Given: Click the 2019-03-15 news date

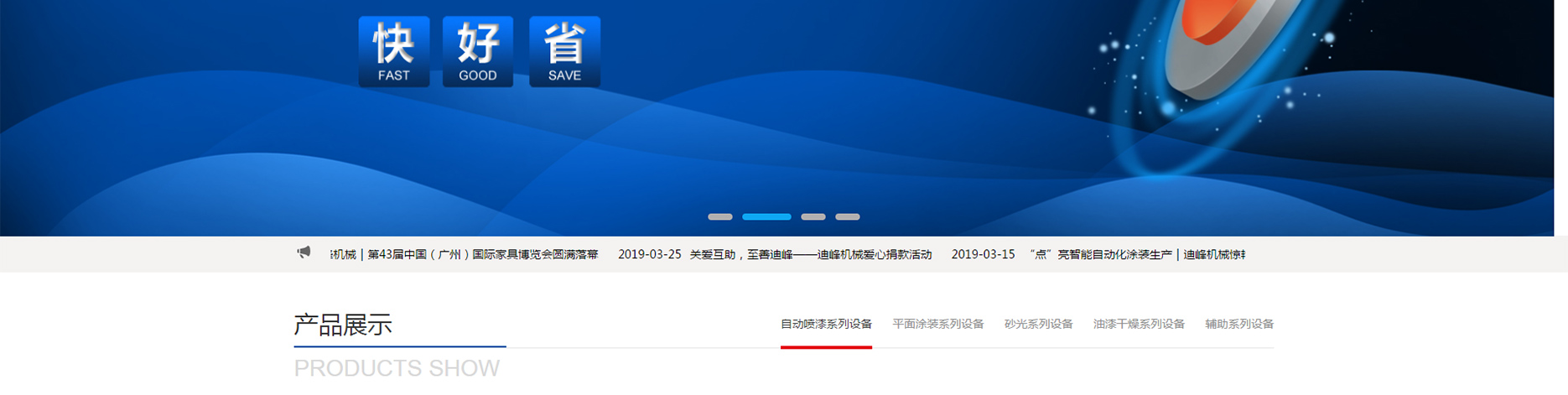Looking at the screenshot, I should [983, 255].
